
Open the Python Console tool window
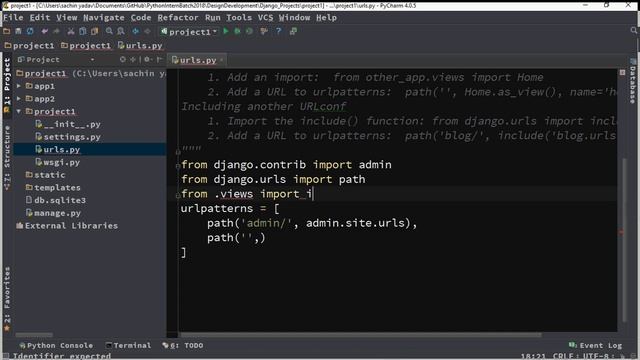coord(56,345)
